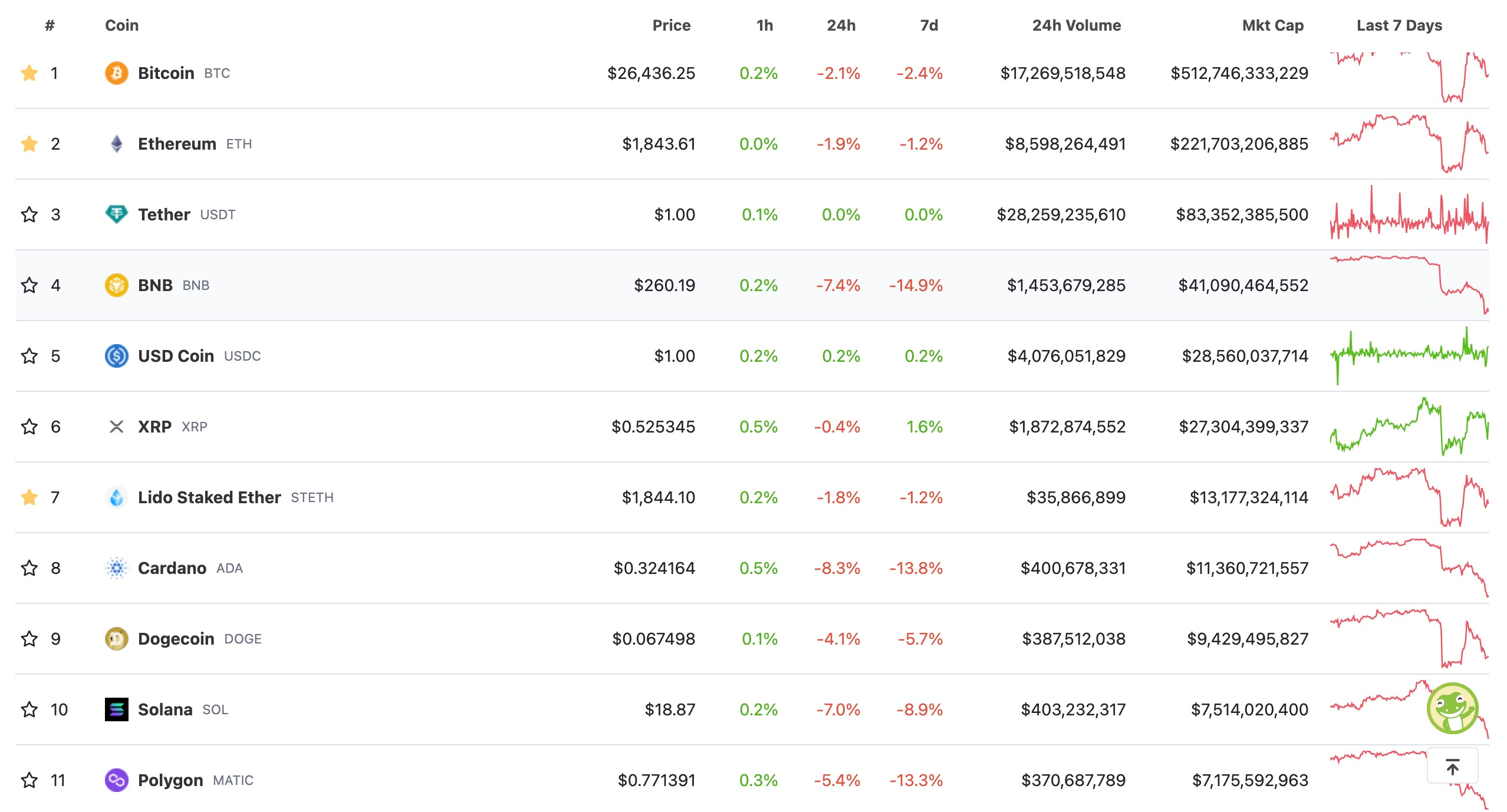The image size is (1507, 812).
Task: Click Cardano's 24h change -8.3%
Action: [837, 568]
